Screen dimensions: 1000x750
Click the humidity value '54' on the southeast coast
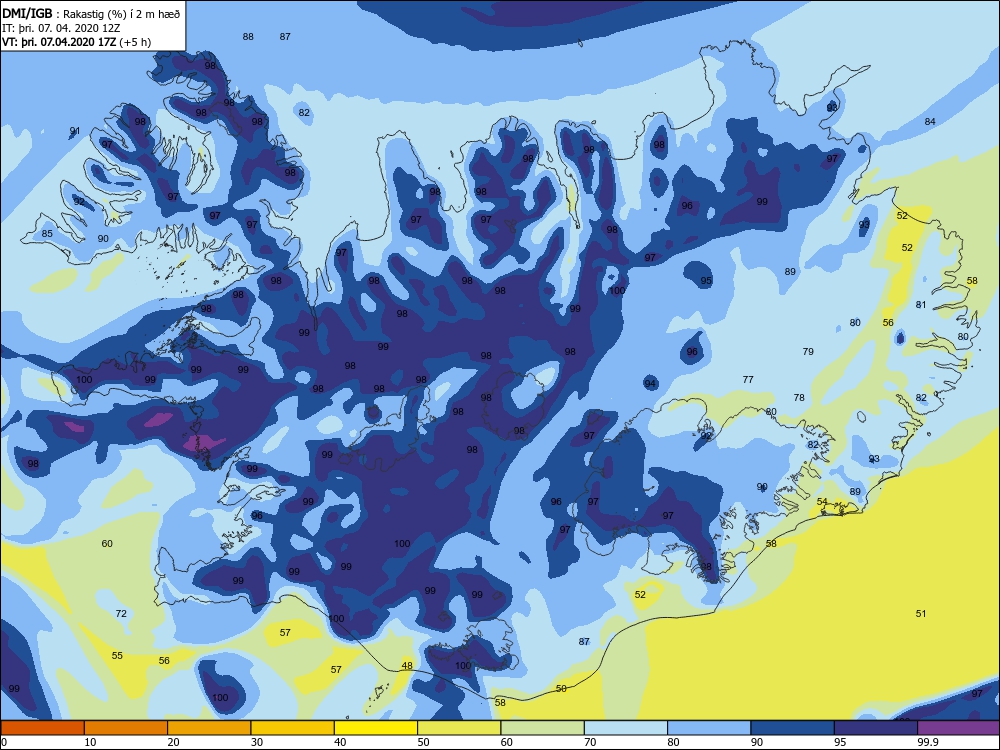click(x=822, y=502)
